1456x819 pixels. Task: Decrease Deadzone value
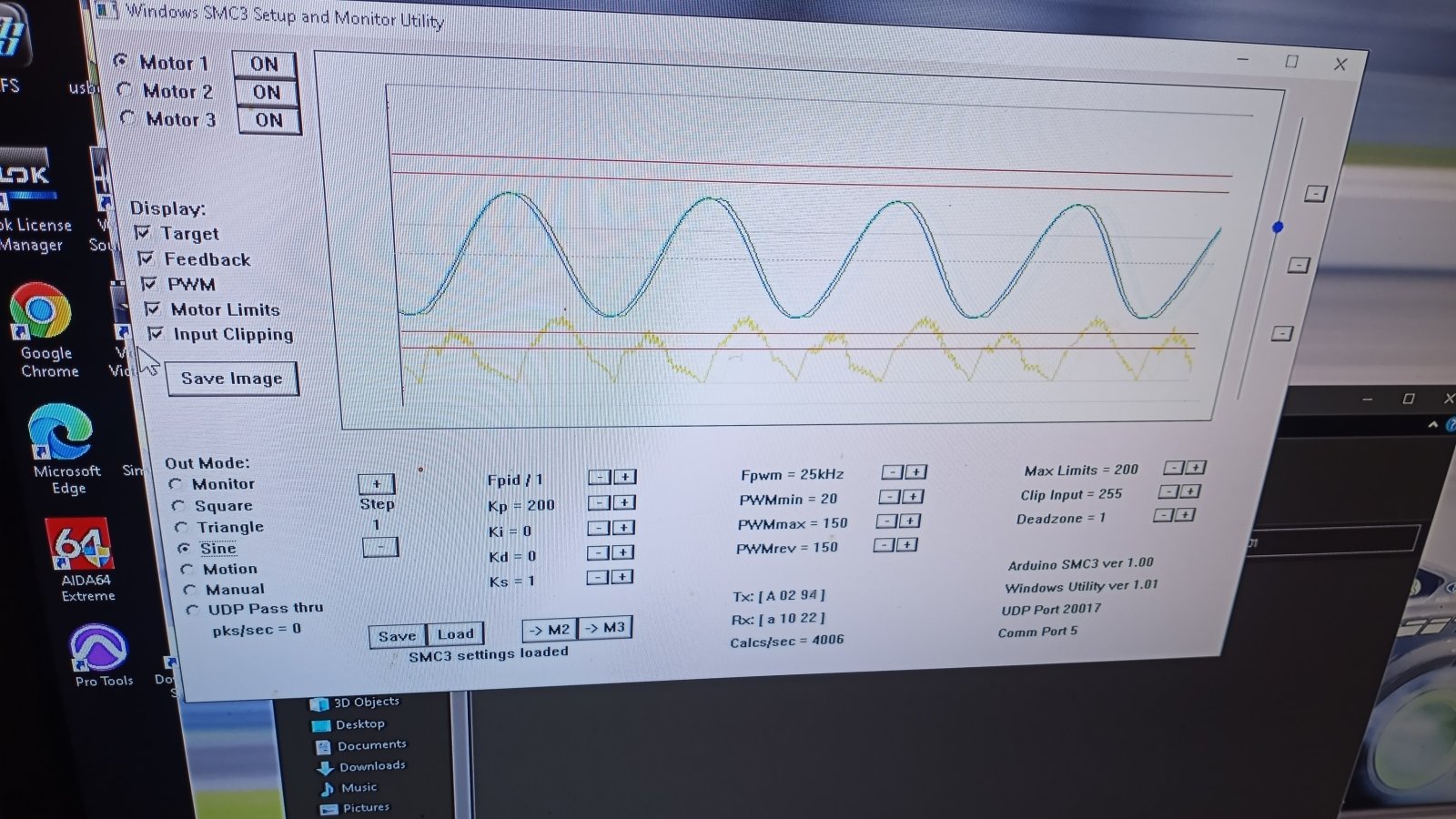click(x=1163, y=515)
